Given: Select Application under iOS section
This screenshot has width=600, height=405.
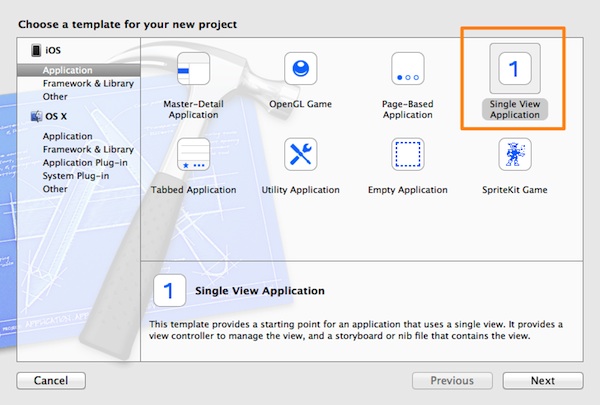Looking at the screenshot, I should (x=67, y=71).
